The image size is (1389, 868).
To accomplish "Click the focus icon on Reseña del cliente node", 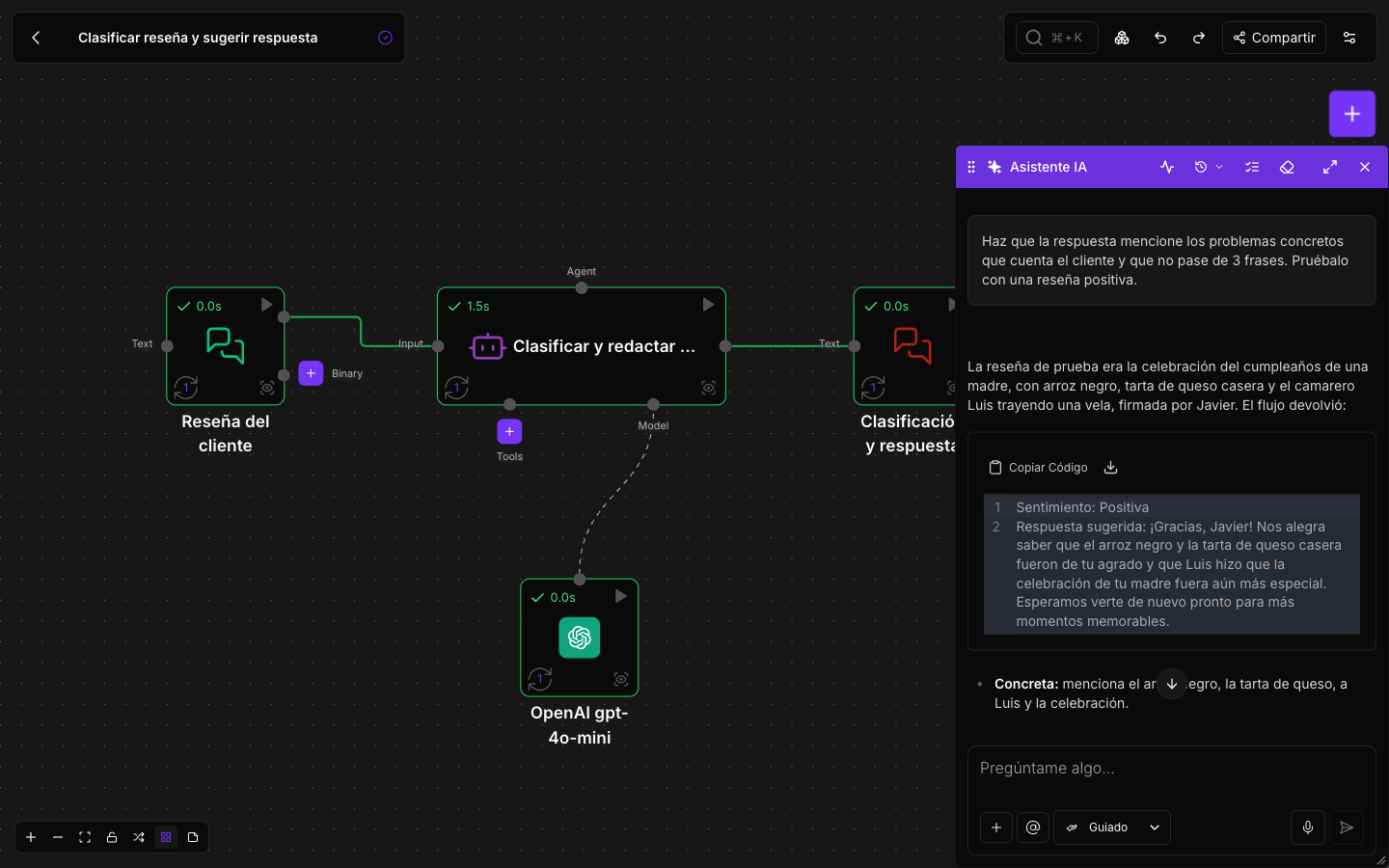I will coord(267,388).
